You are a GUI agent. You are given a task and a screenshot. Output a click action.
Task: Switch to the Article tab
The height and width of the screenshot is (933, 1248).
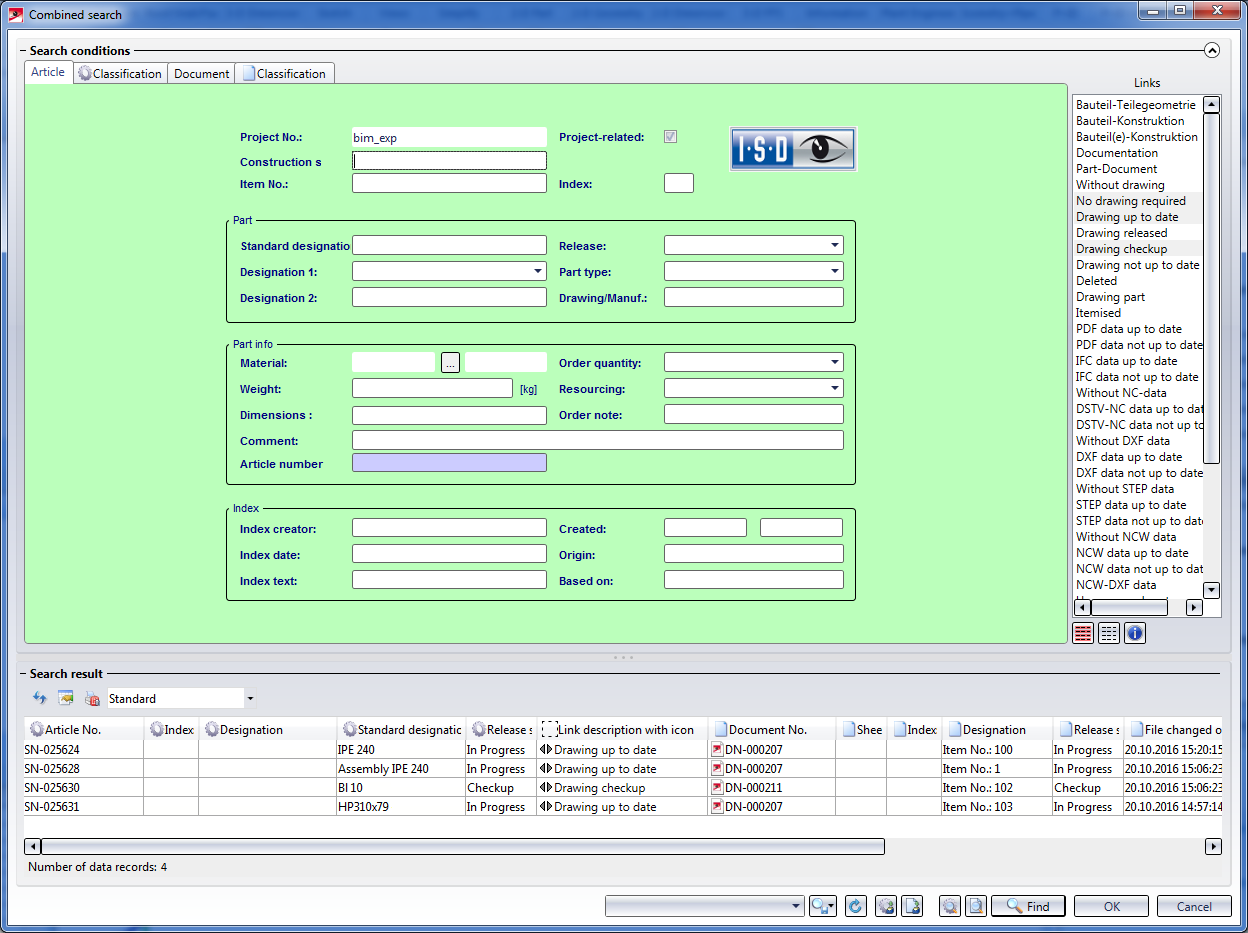click(48, 72)
